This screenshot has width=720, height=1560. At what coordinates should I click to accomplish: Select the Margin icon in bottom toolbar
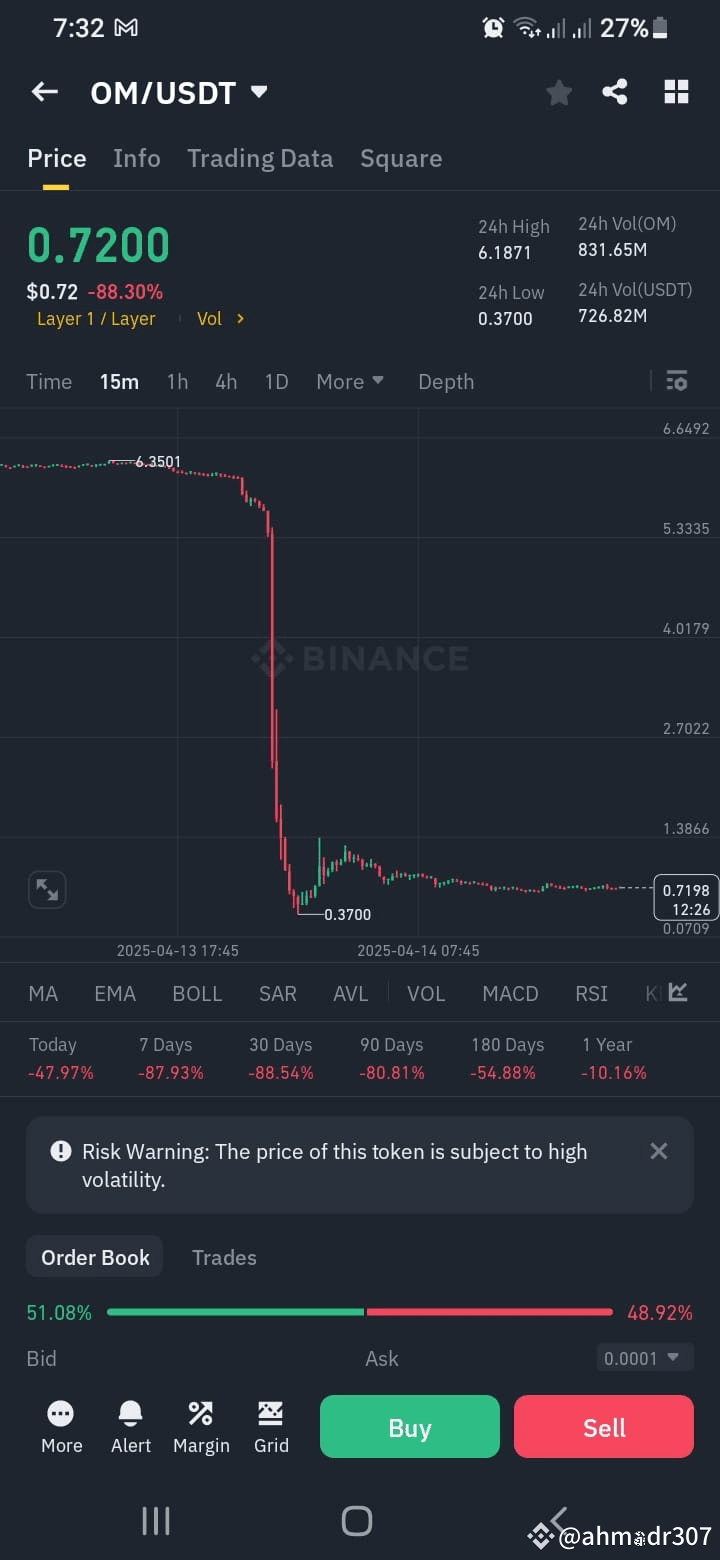(x=200, y=1427)
